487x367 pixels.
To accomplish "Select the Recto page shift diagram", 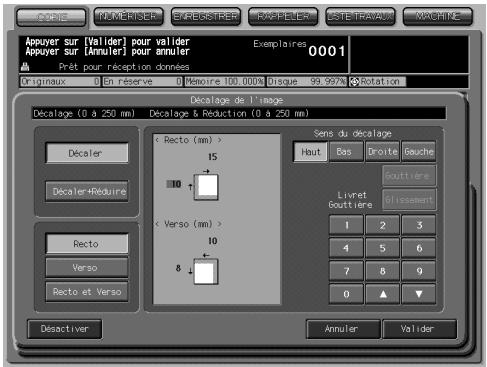I will coord(206,187).
